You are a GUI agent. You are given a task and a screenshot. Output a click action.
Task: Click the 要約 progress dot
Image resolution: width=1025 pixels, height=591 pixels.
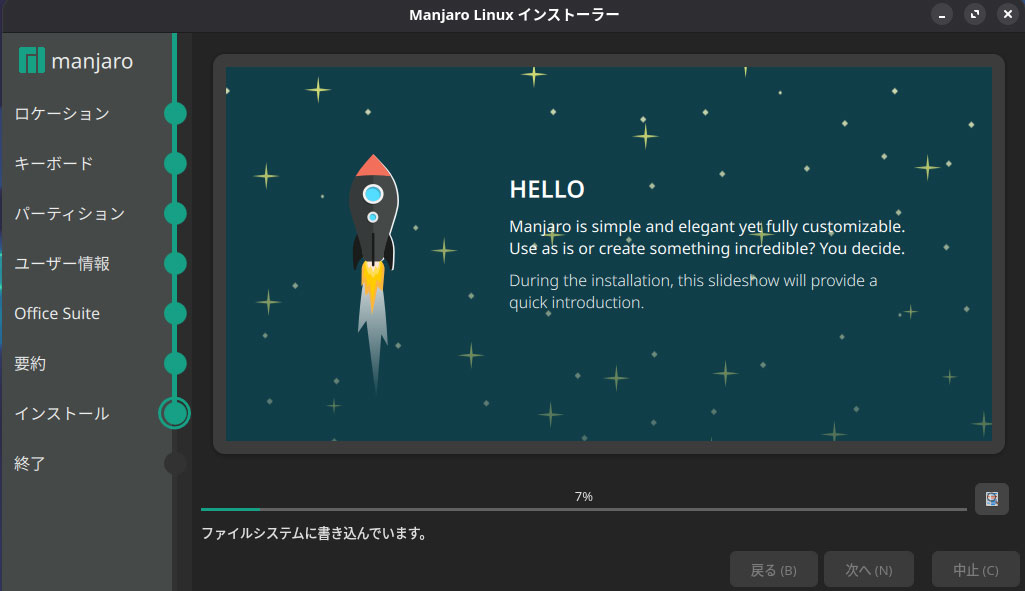[x=175, y=363]
